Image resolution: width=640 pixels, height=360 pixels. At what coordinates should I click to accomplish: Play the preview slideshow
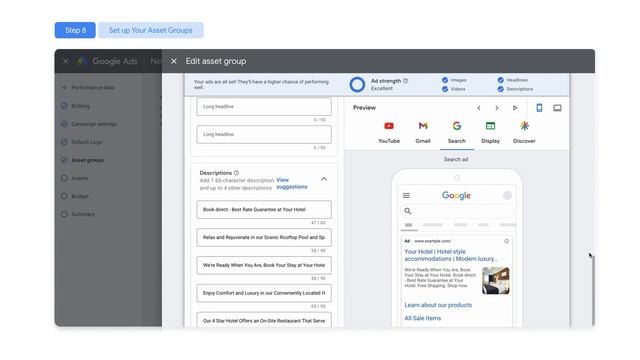click(x=515, y=108)
